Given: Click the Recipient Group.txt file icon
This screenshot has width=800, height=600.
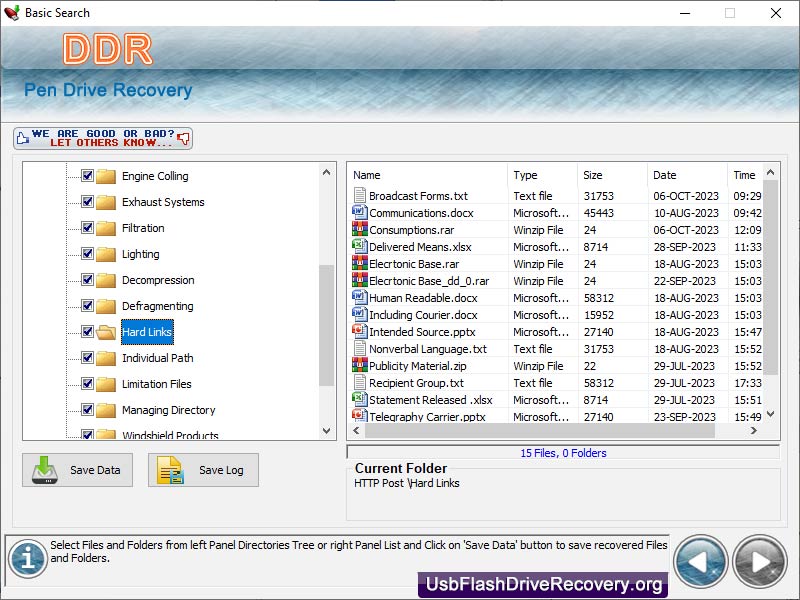Looking at the screenshot, I should (360, 382).
